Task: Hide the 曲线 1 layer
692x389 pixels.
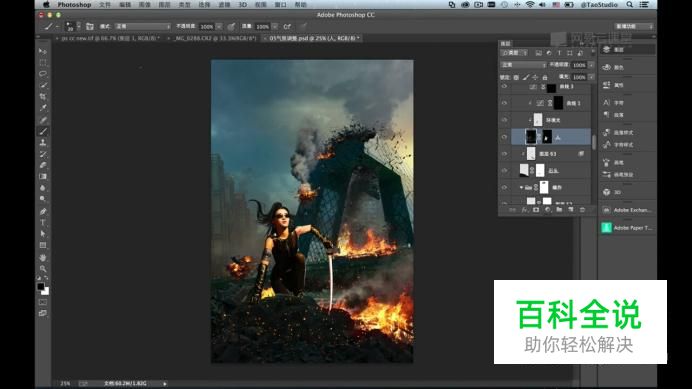Action: click(x=504, y=103)
